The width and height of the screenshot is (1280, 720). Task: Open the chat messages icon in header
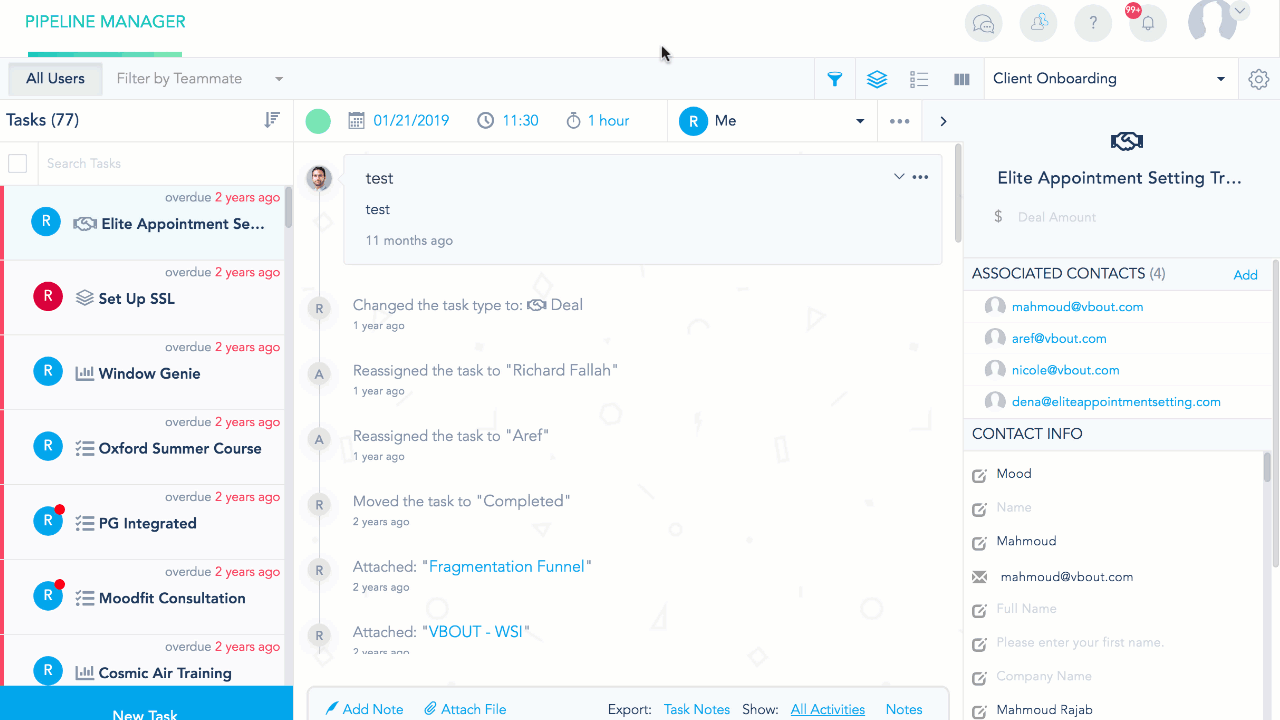(x=984, y=22)
